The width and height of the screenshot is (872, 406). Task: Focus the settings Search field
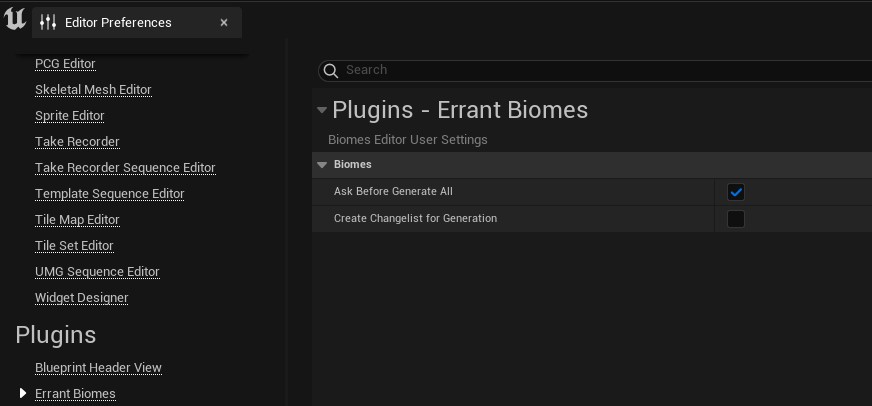pyautogui.click(x=595, y=71)
